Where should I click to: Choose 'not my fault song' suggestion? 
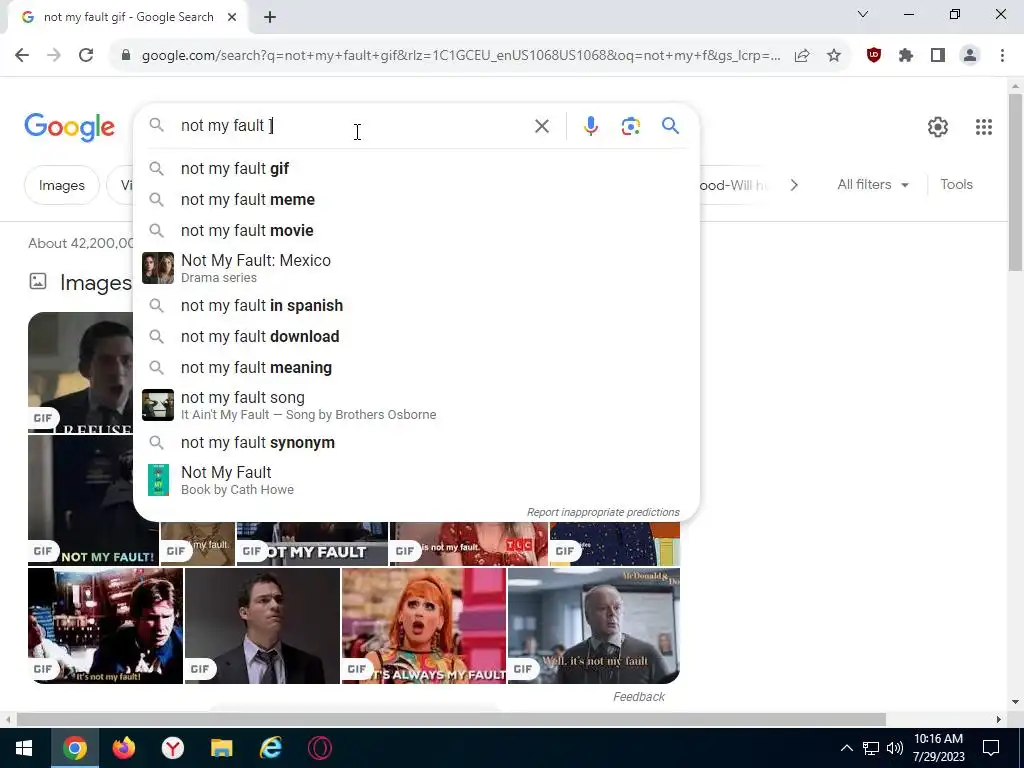pos(416,405)
